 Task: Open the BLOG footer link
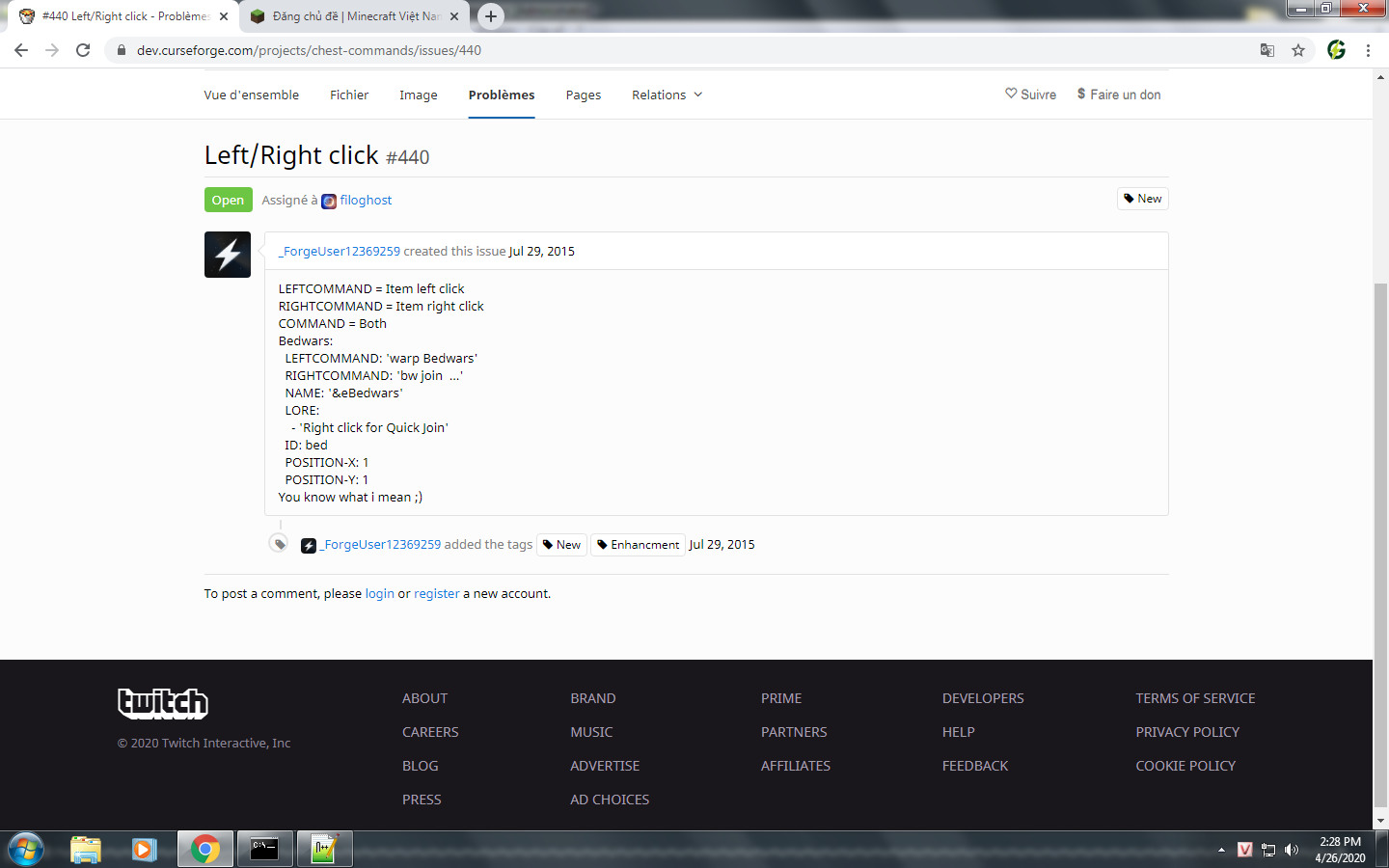click(x=421, y=766)
